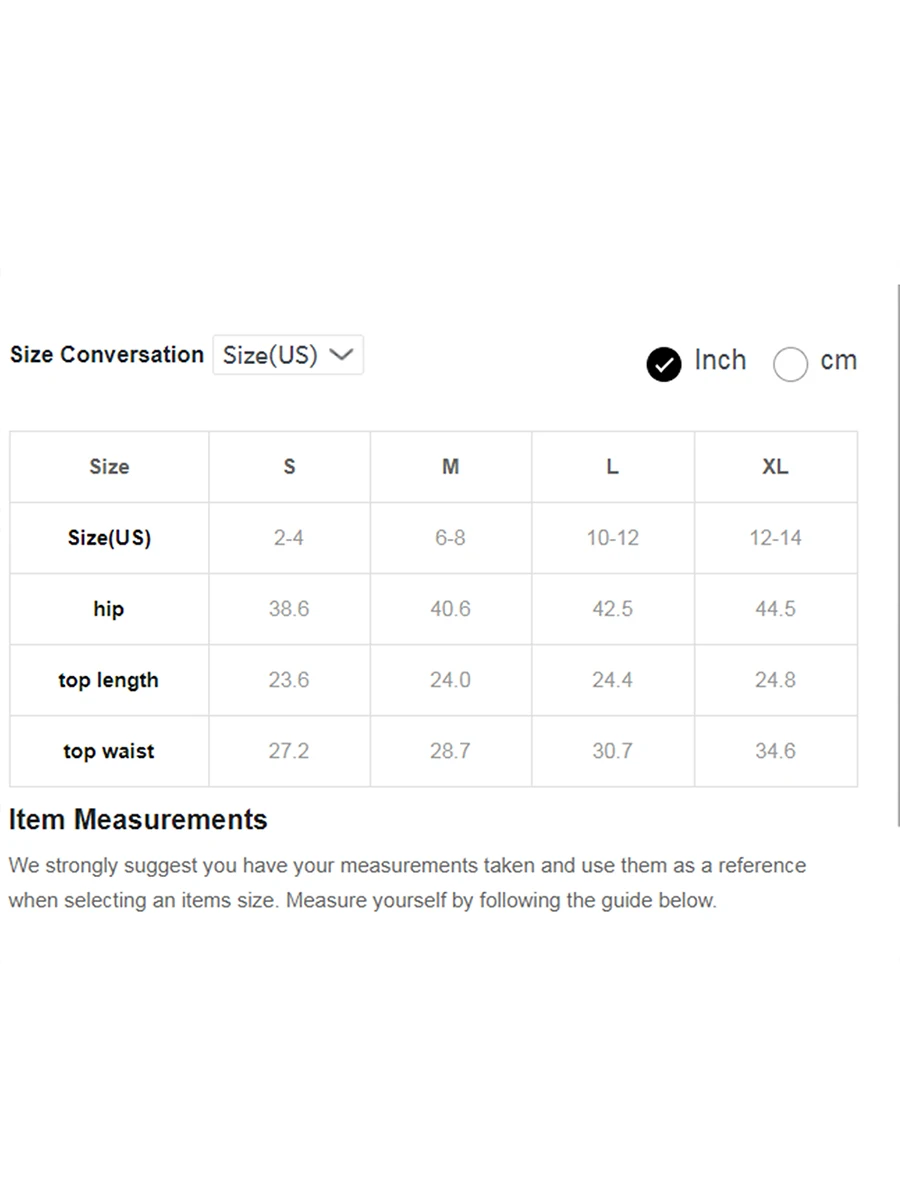
Task: Click the Item Measurements heading
Action: (138, 820)
